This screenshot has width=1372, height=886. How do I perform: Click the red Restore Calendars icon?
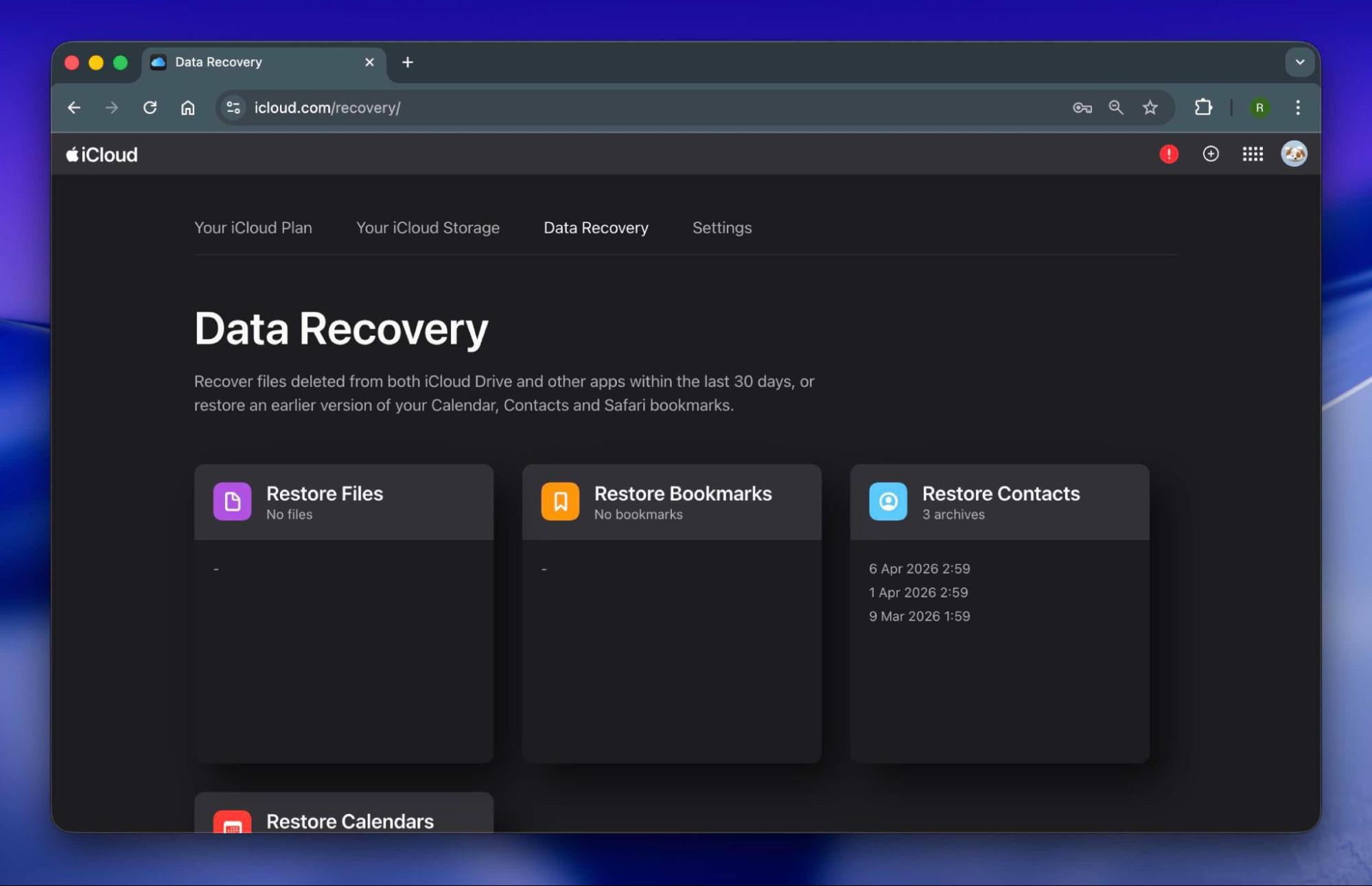tap(232, 821)
